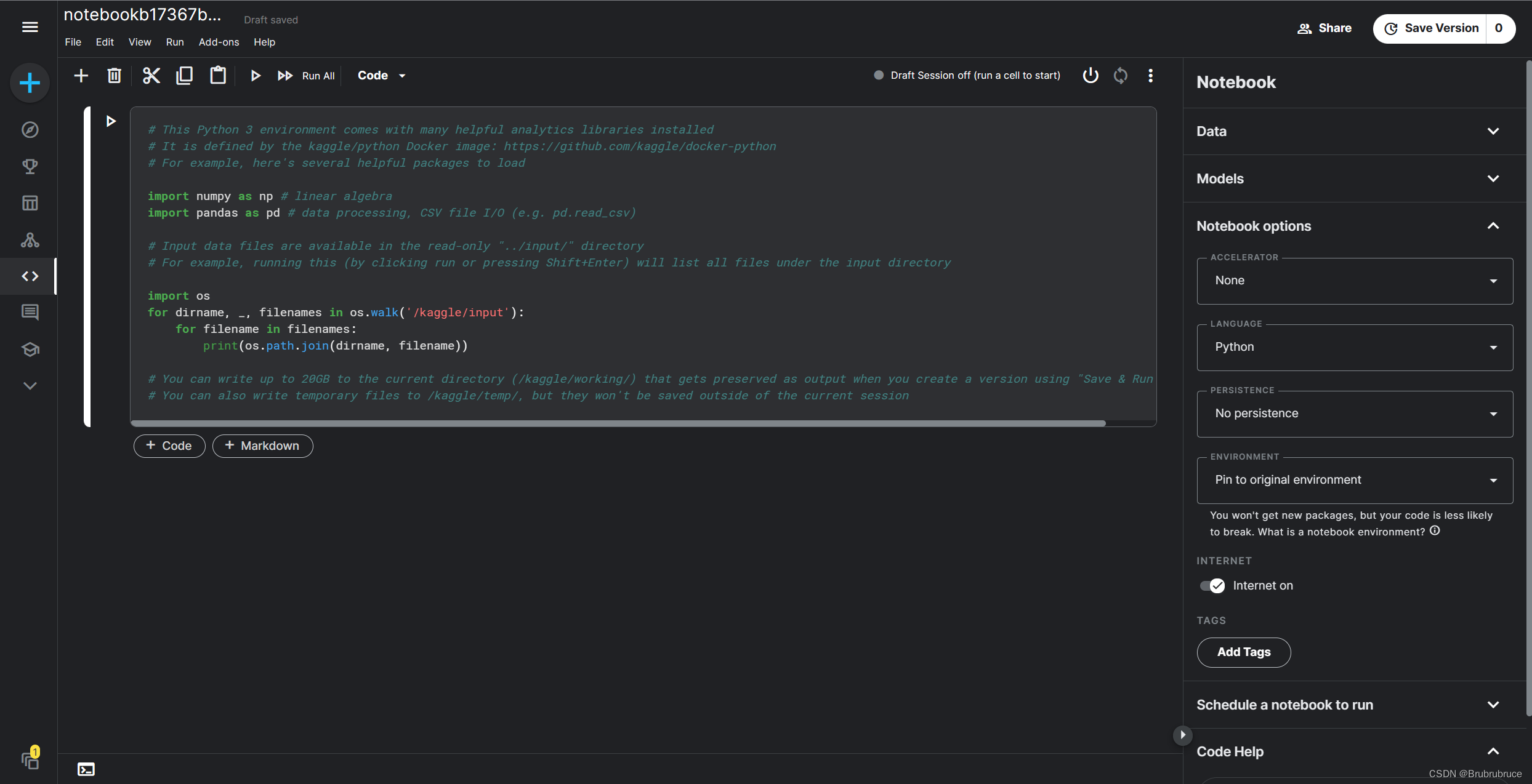Open the hamburger navigation menu

point(30,27)
